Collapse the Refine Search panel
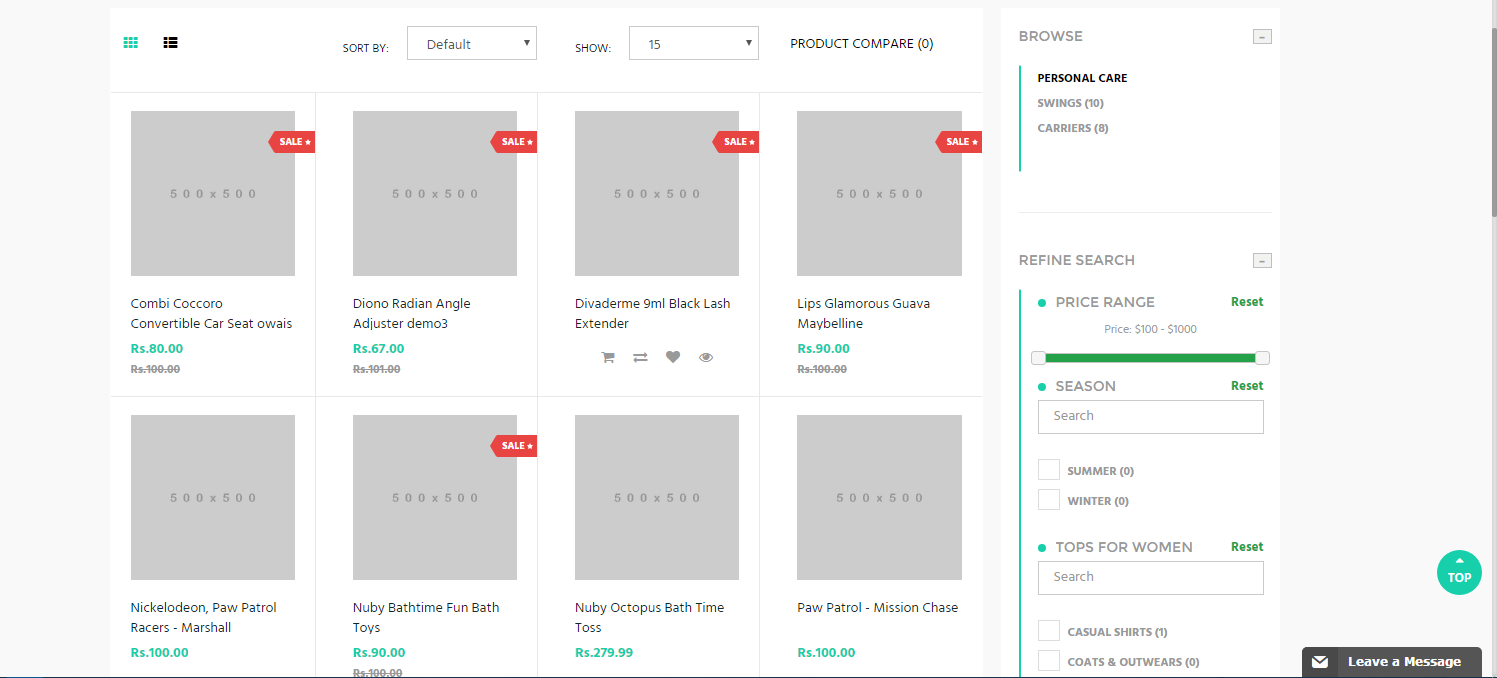 pyautogui.click(x=1262, y=261)
